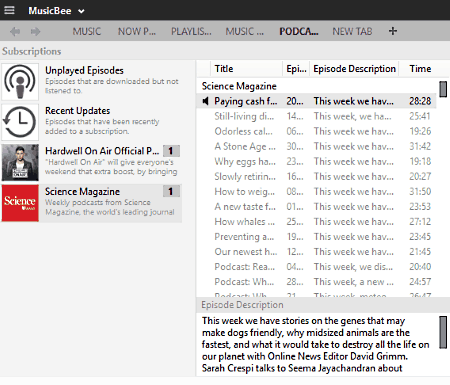Click the now-playing speaker icon
This screenshot has height=385, width=450.
[205, 101]
